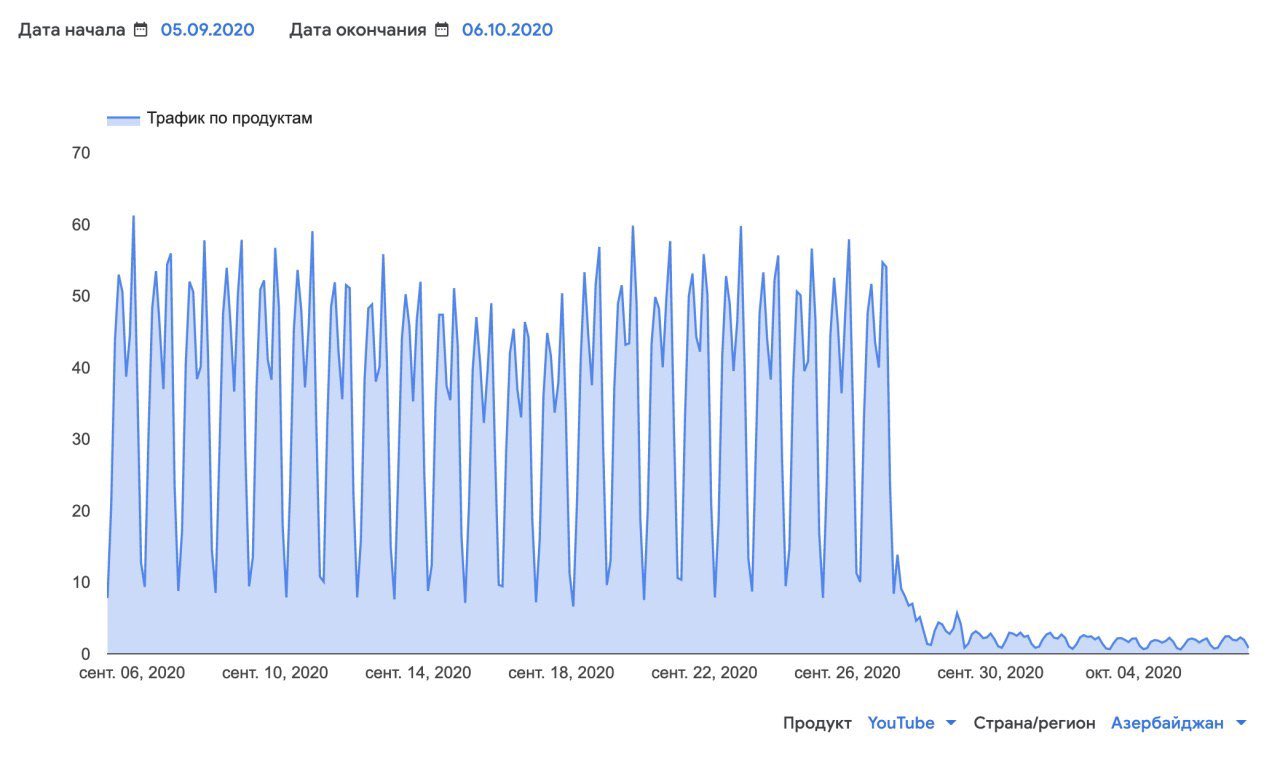Expand the Азербайджан region dropdown
Viewport: 1280px width, 763px height.
pyautogui.click(x=1179, y=723)
